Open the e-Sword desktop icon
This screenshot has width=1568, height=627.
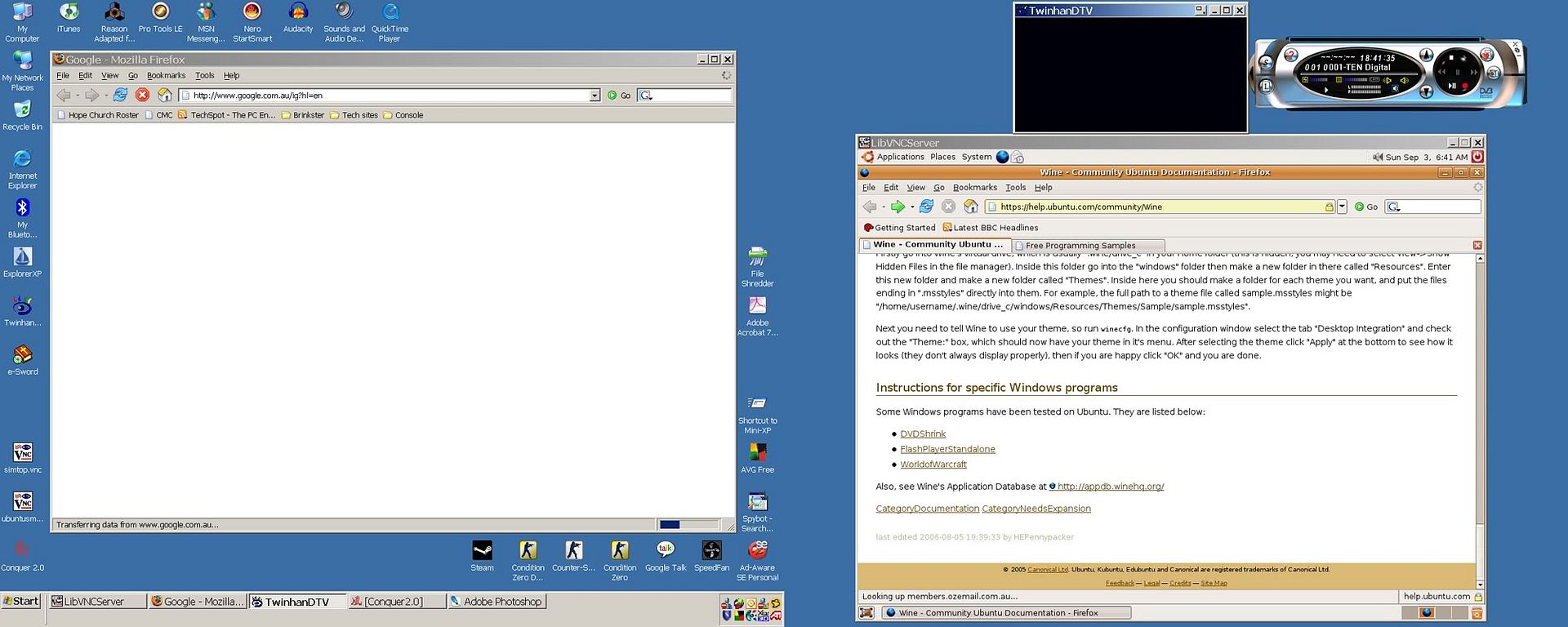(x=23, y=360)
